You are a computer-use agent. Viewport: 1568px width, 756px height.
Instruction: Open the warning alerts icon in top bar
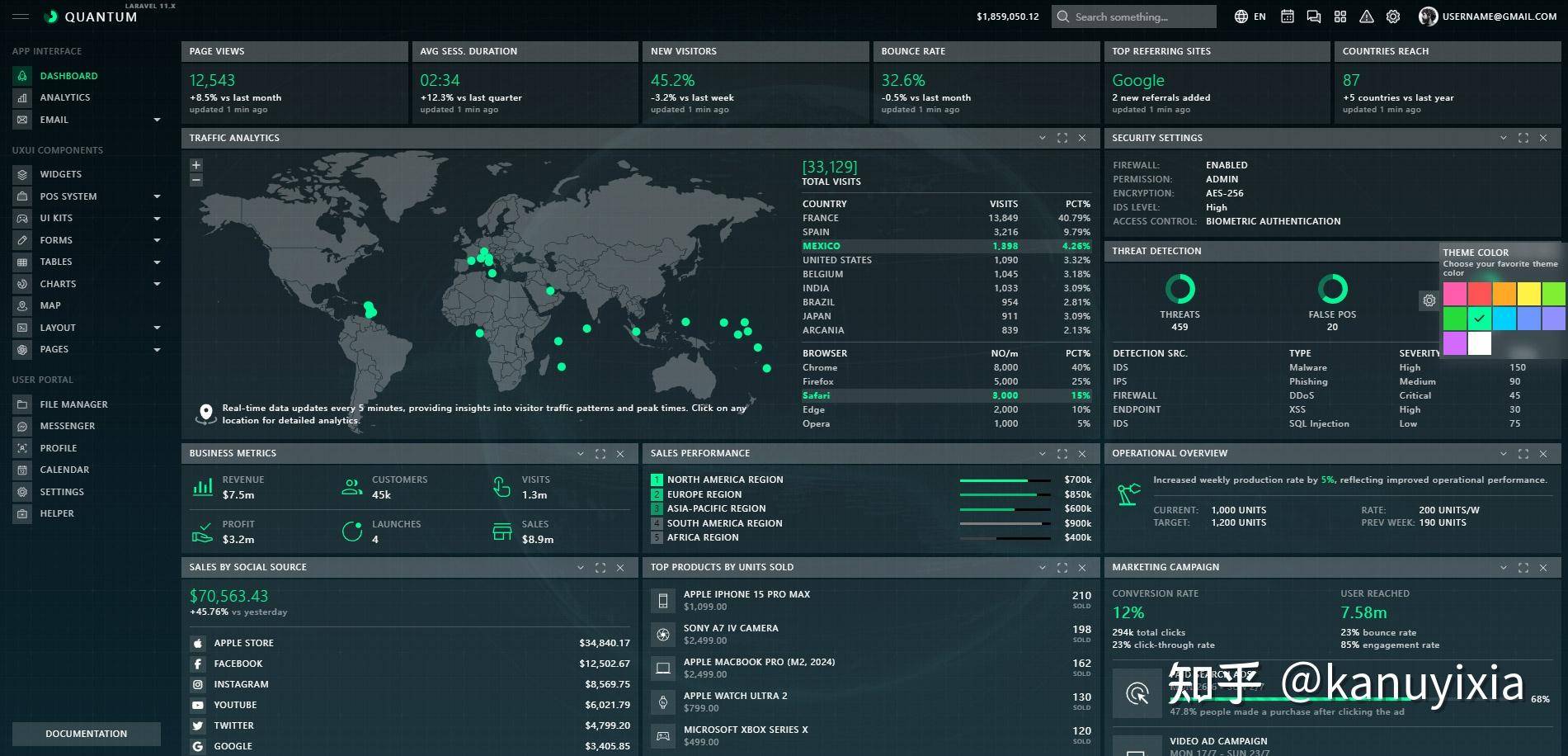(1367, 17)
